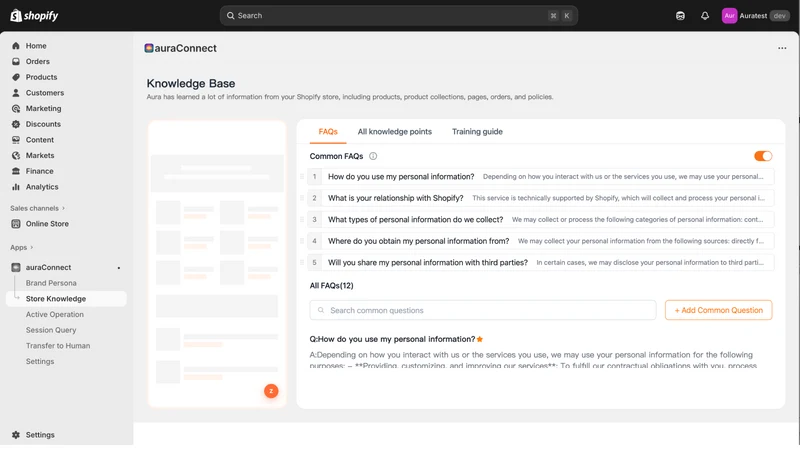Click the Shopify top search bar
Image resolution: width=800 pixels, height=450 pixels.
(x=398, y=16)
